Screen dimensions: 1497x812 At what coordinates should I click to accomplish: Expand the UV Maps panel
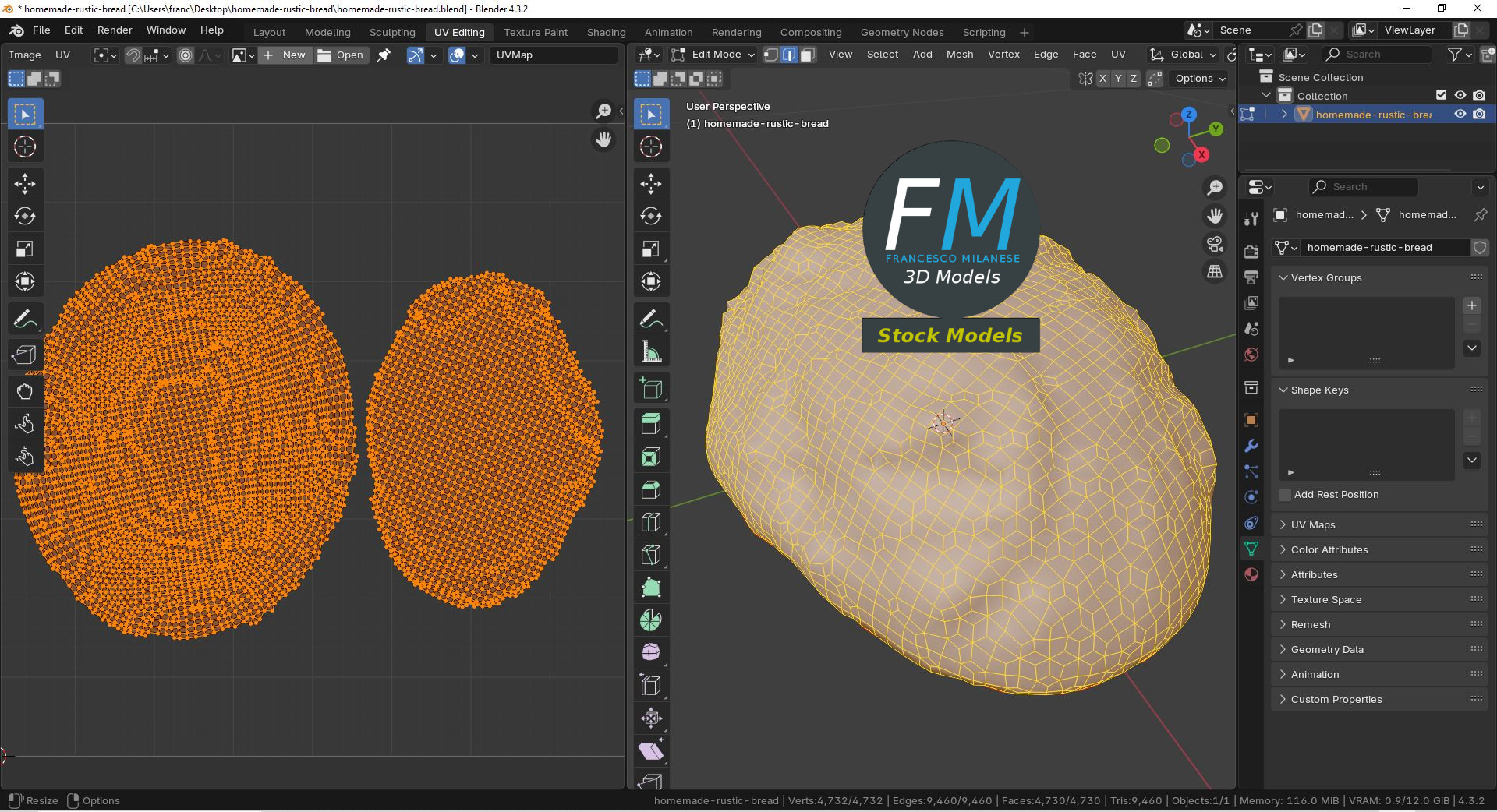(1313, 524)
